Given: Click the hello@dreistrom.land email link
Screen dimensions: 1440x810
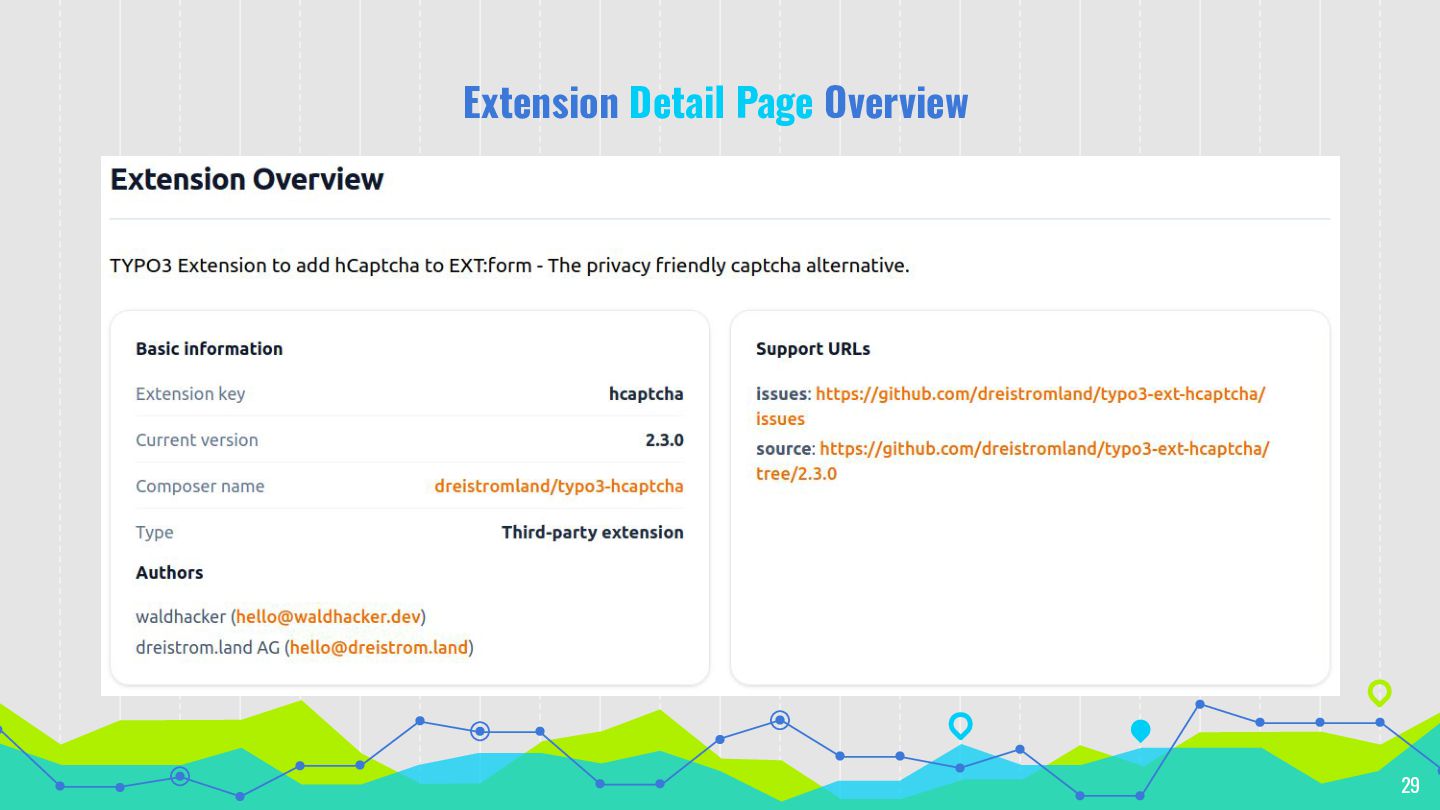Looking at the screenshot, I should (379, 648).
